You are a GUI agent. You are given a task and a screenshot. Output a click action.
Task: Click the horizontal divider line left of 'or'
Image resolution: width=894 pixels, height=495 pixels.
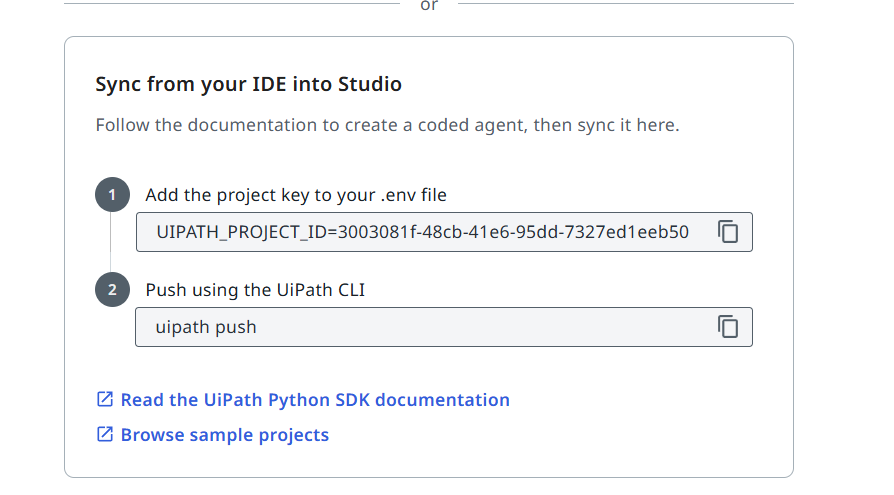click(230, 3)
